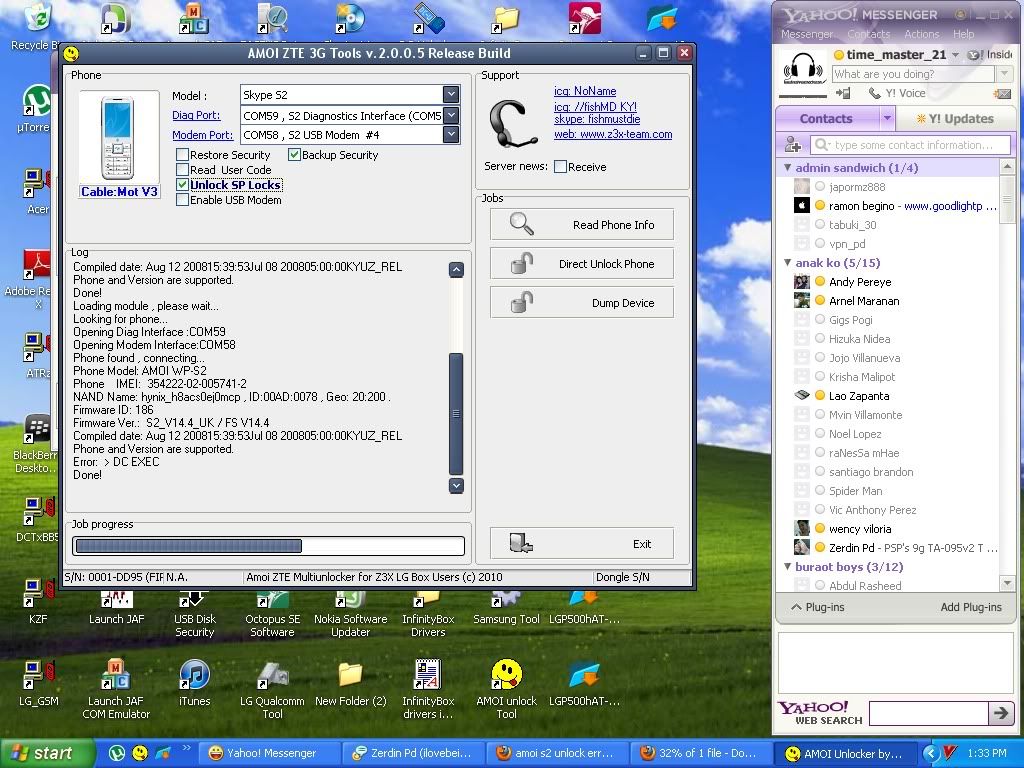Open InfinityBox drivers installer icon
1024x768 pixels.
point(428,675)
